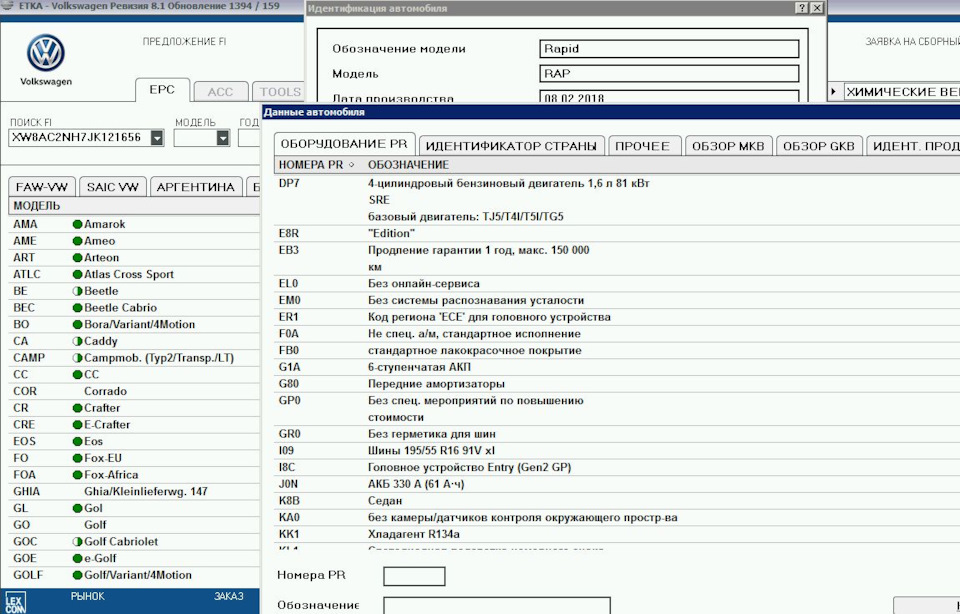
Task: Click the half-filled circle next to Beetle
Action: click(77, 291)
